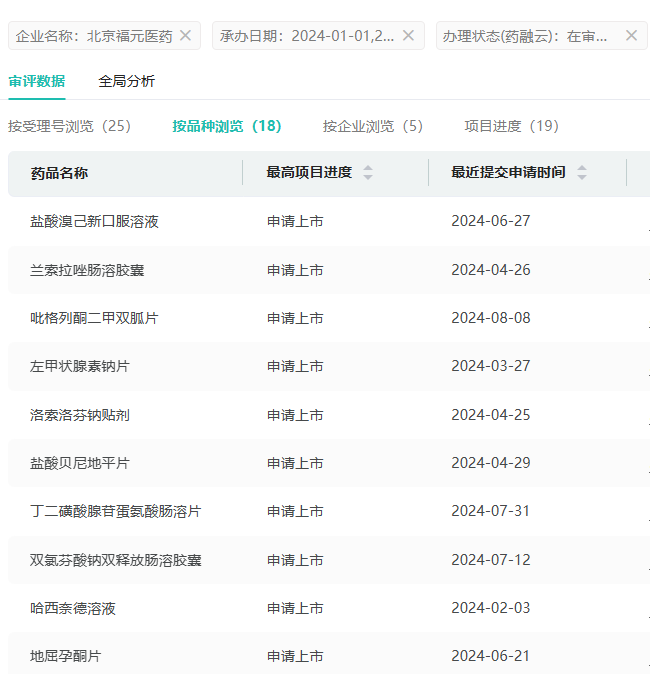Click 申请上市 in 盐酸溴己新口服溶液 row

pyautogui.click(x=295, y=221)
